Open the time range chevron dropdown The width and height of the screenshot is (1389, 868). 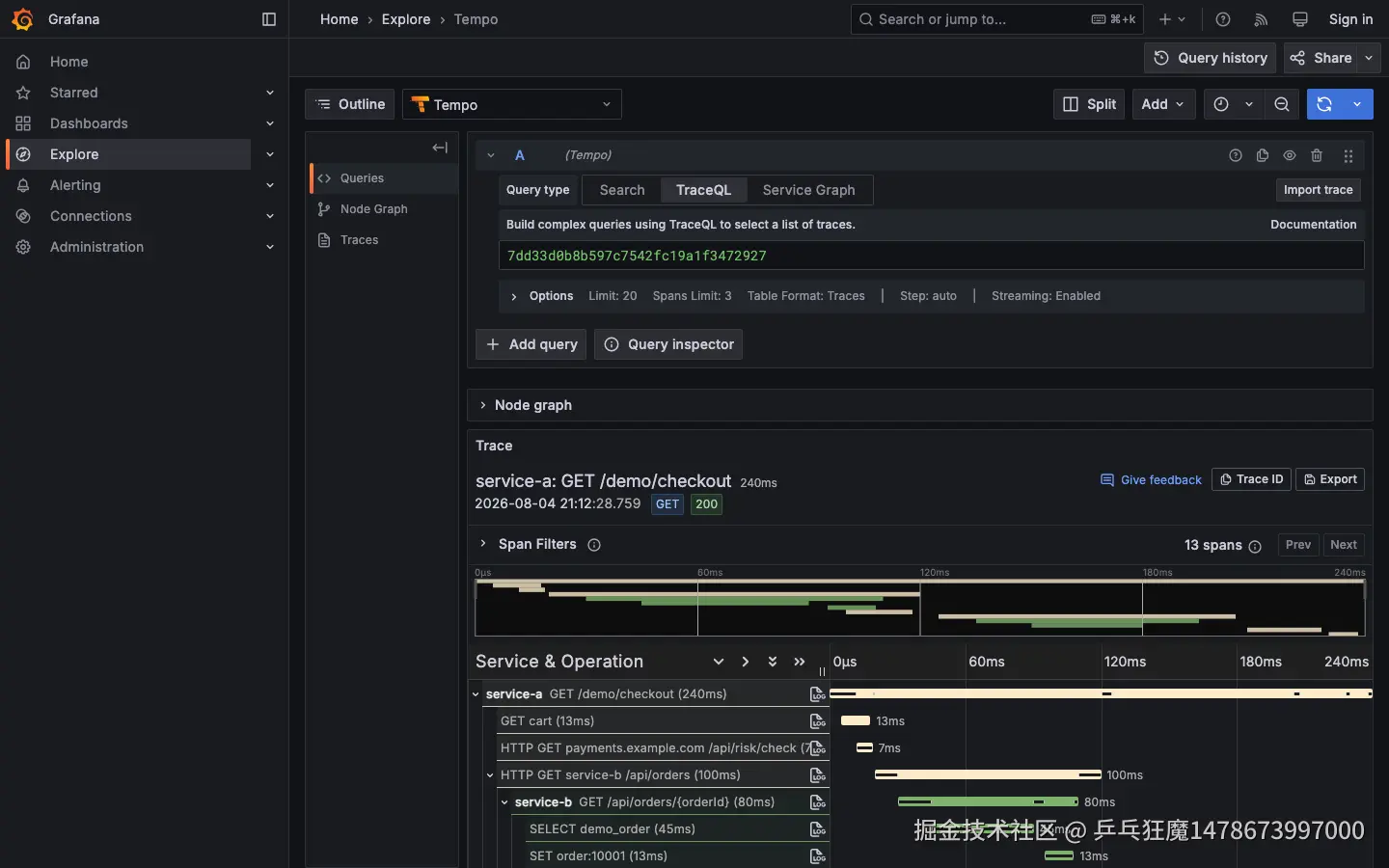click(x=1249, y=104)
